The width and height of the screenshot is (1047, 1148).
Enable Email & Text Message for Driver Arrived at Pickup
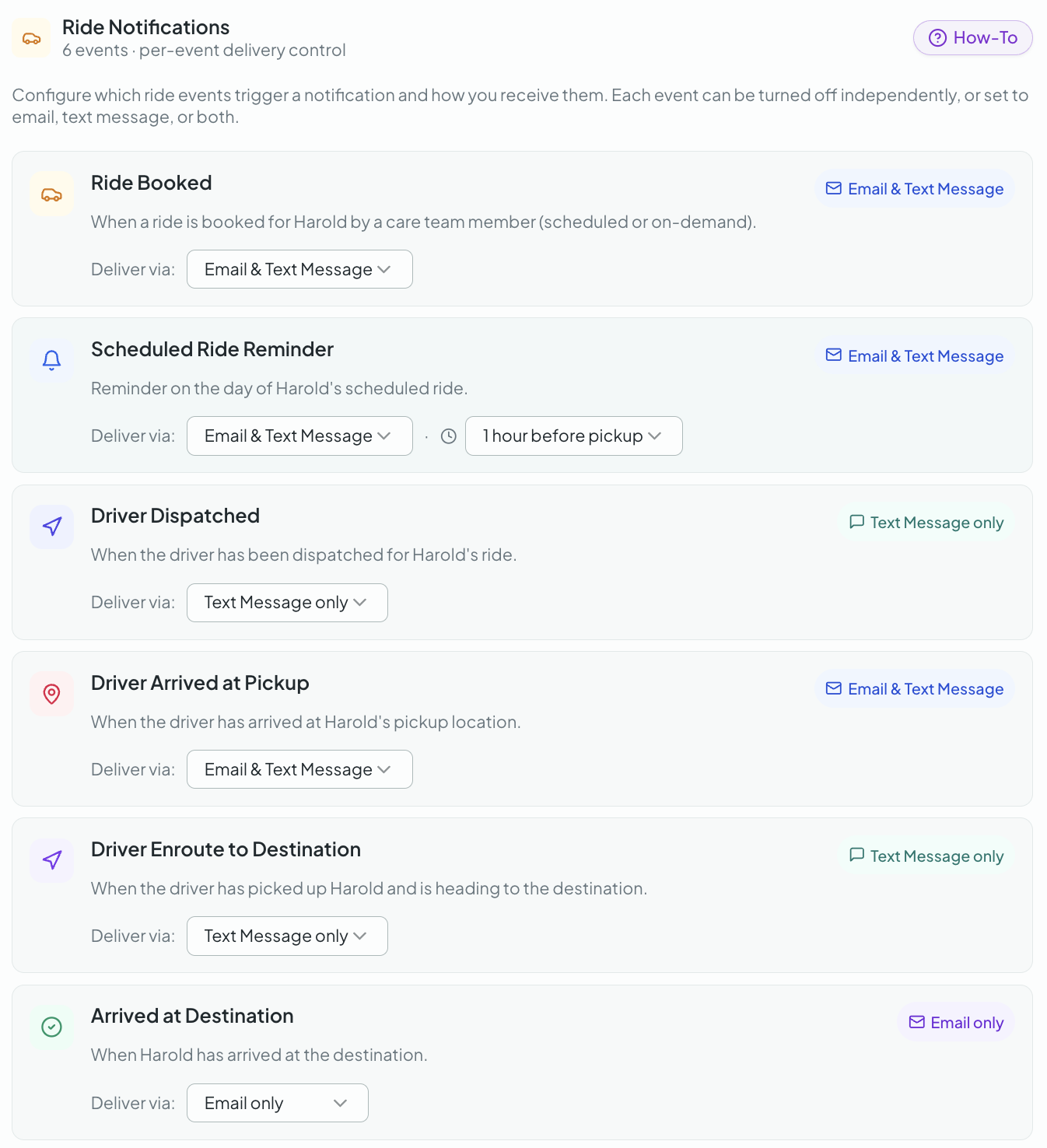(299, 769)
